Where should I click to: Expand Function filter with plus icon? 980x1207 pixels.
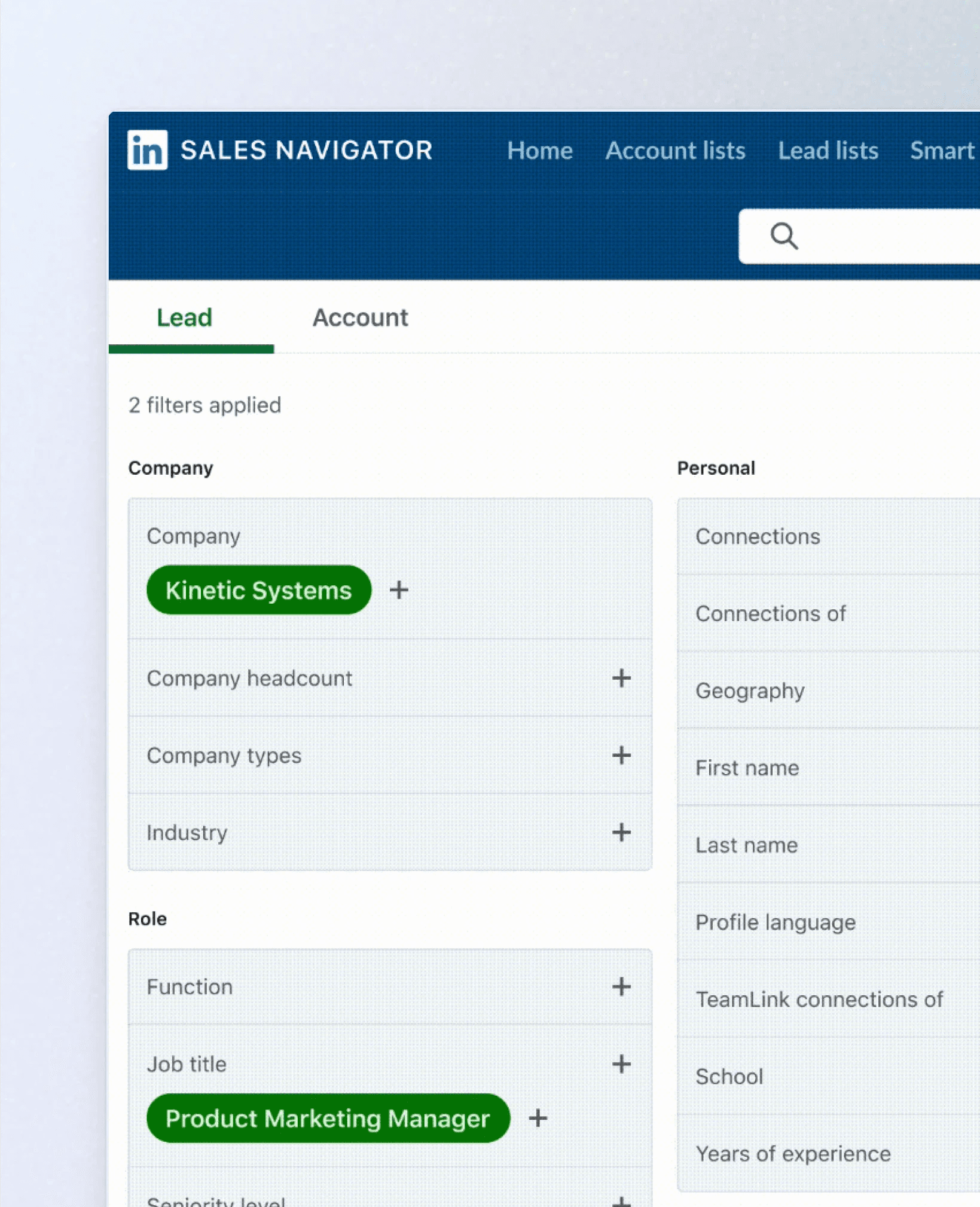click(621, 986)
